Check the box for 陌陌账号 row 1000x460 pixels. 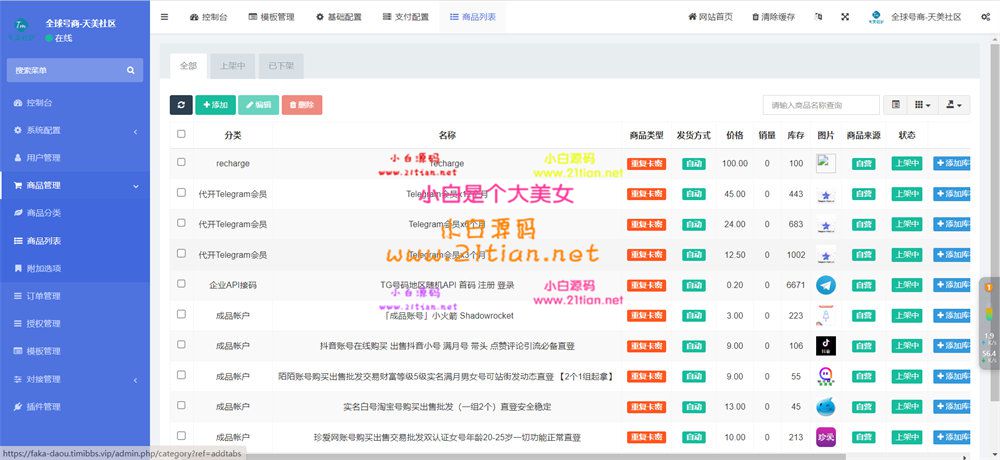(181, 375)
